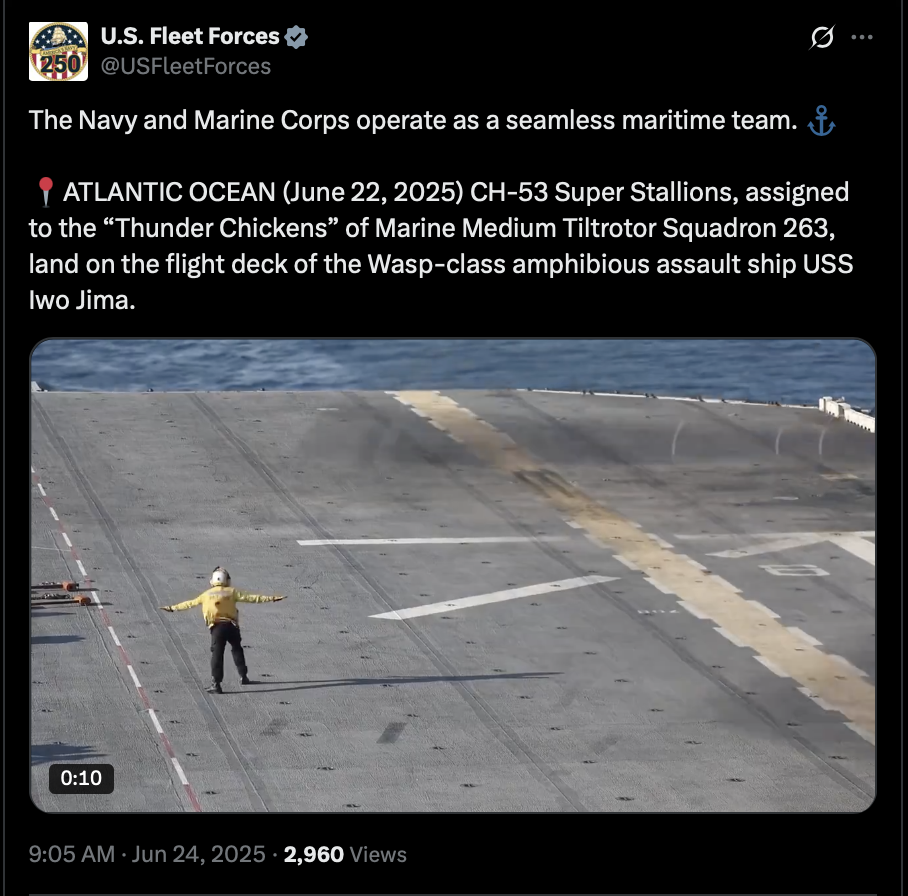Click the ATLANTIC OCEAN caption paragraph
908x896 pixels.
click(441, 246)
